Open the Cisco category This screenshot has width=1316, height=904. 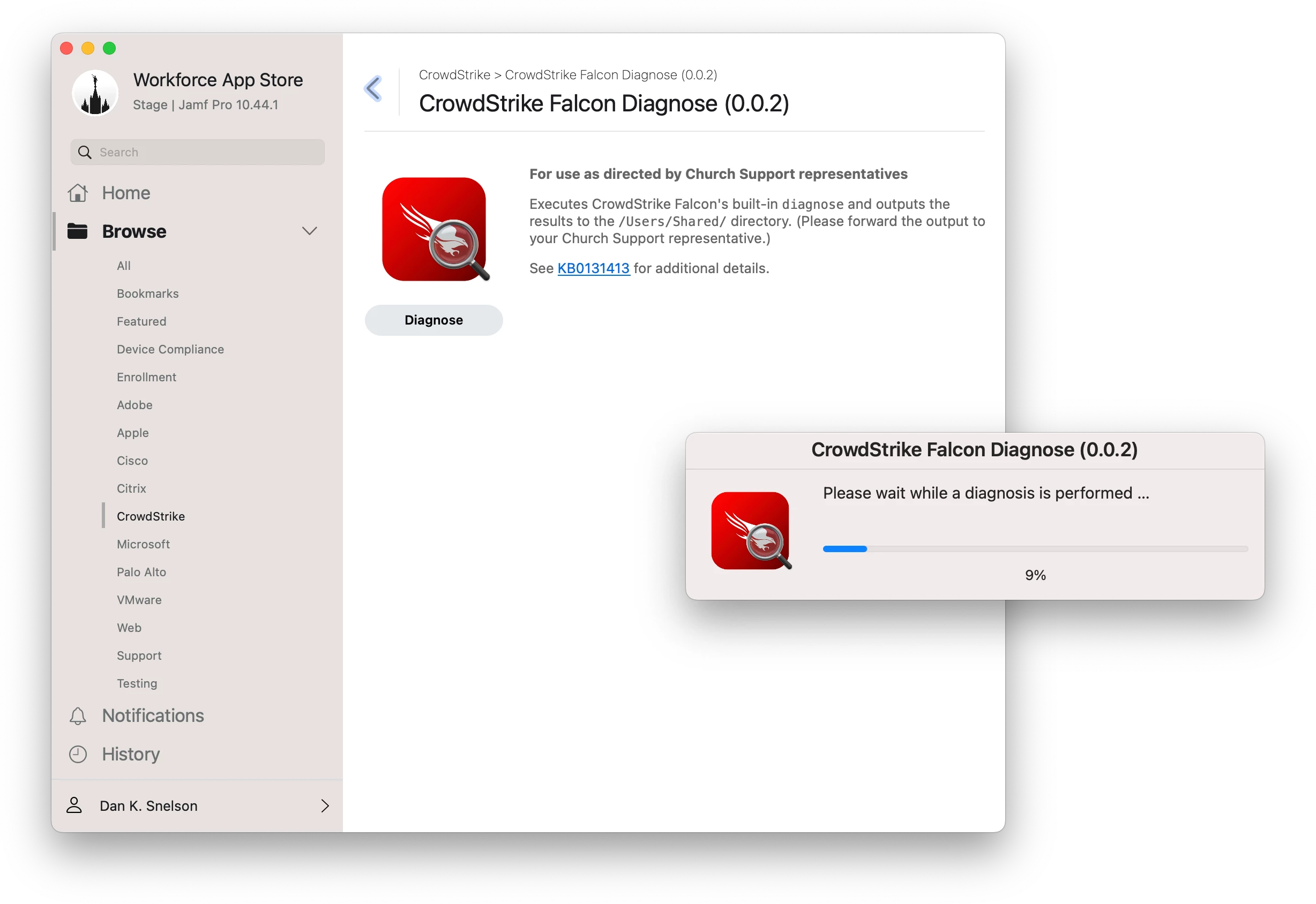pyautogui.click(x=132, y=461)
